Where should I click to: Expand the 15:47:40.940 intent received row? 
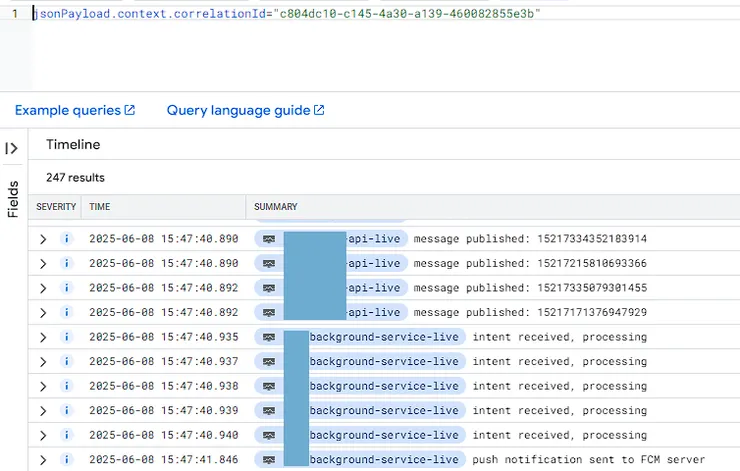pos(43,436)
